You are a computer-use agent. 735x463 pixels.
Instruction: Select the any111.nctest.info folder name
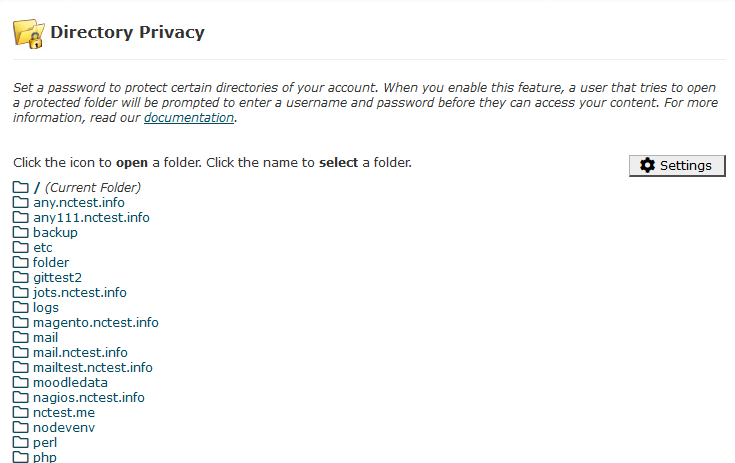click(x=91, y=217)
